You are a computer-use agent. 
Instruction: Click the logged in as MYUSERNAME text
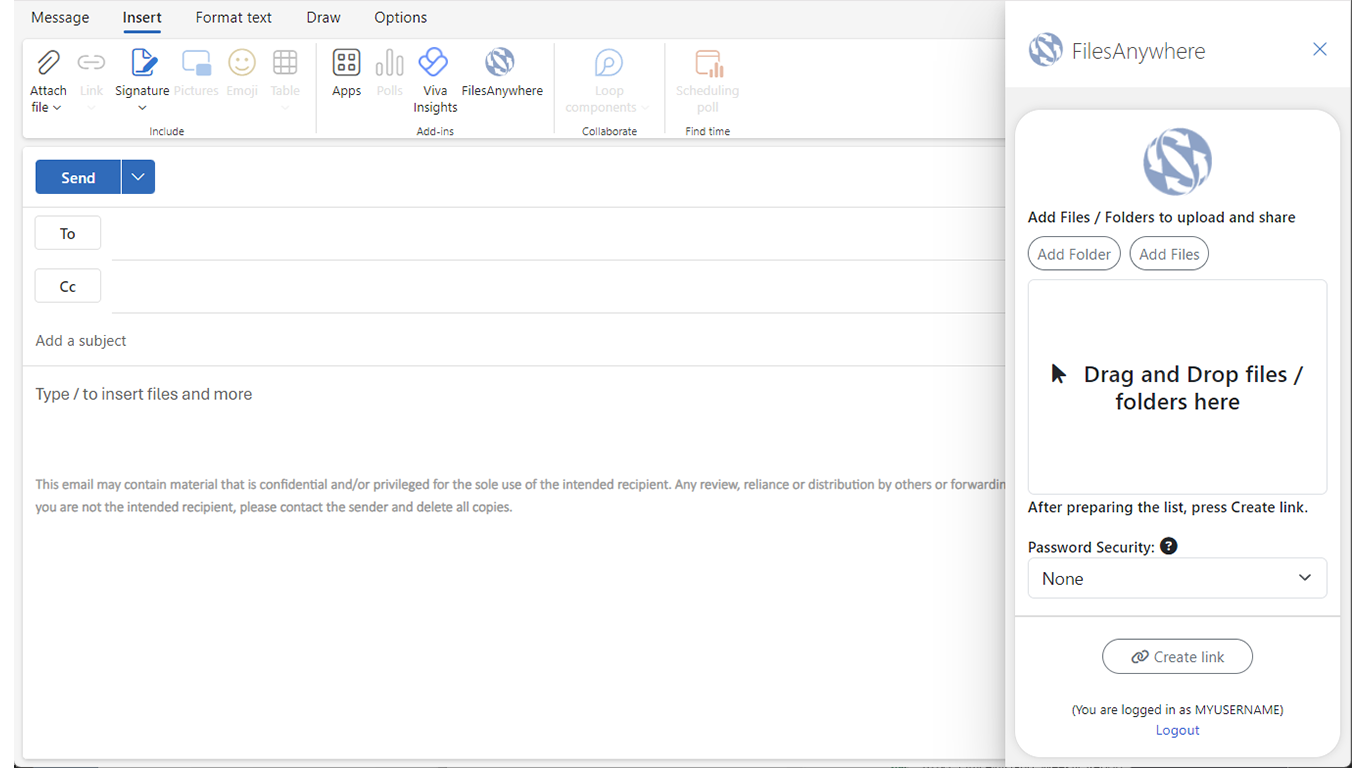click(x=1177, y=709)
